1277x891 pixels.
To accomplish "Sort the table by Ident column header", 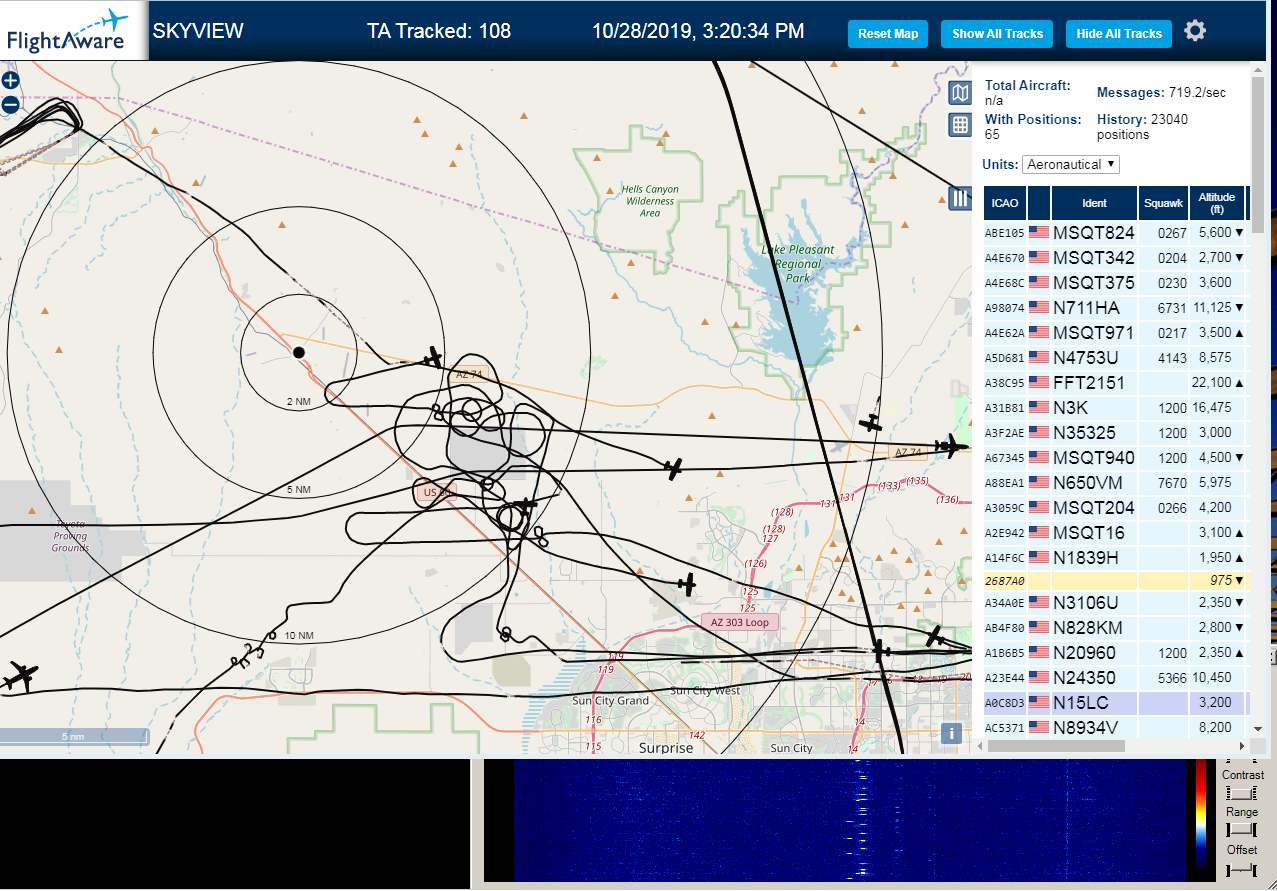I will (1095, 203).
